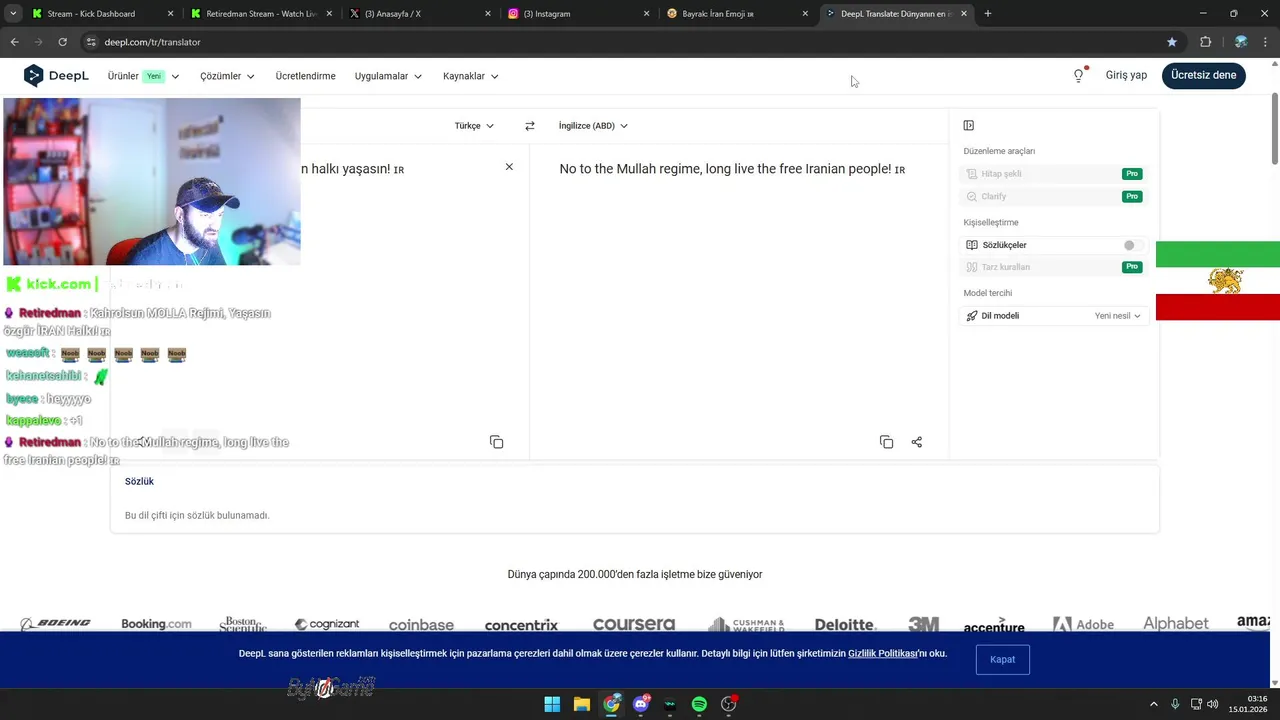The image size is (1280, 720).
Task: Click the address bar URL field
Action: pyautogui.click(x=620, y=42)
